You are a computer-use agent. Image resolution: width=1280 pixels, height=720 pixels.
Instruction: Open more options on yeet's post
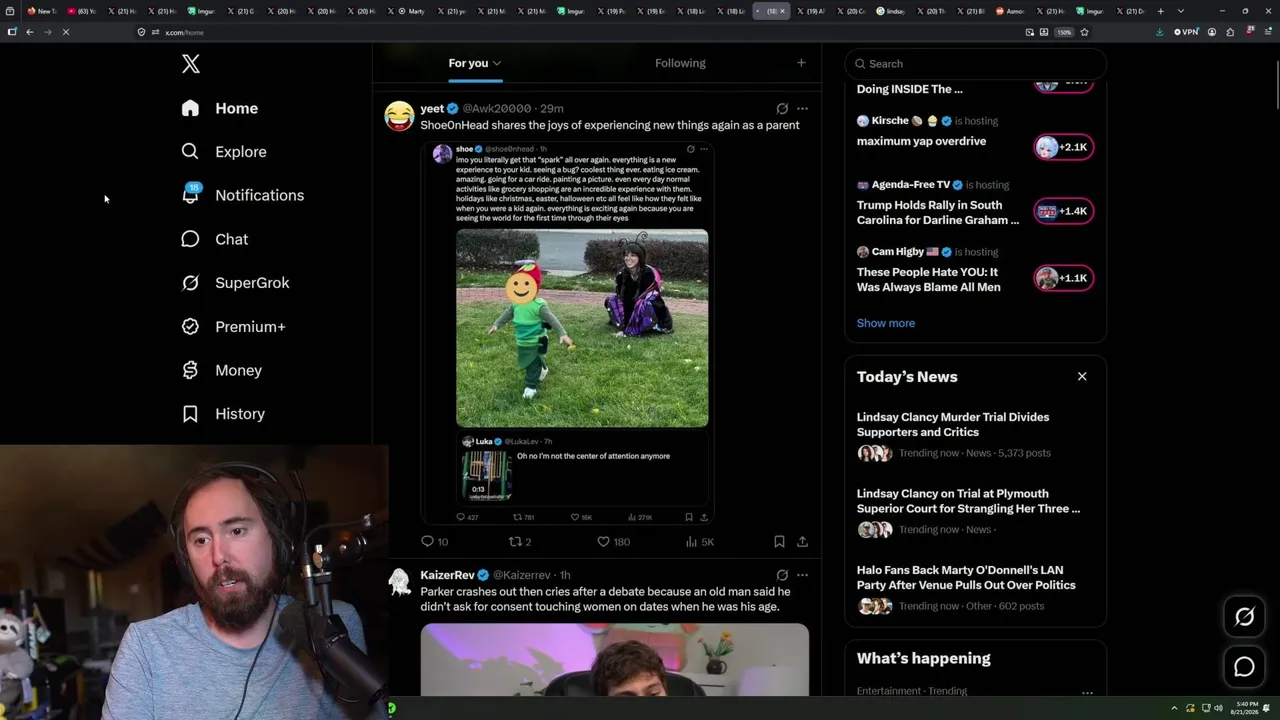tap(802, 108)
